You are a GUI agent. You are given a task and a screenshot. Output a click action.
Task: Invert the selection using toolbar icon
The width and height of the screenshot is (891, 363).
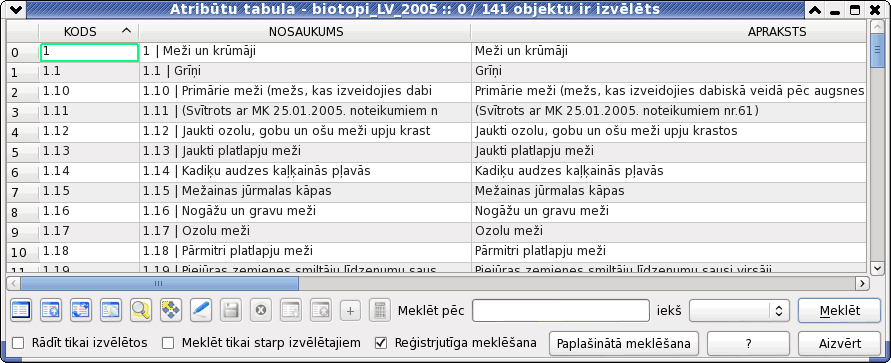coord(80,311)
